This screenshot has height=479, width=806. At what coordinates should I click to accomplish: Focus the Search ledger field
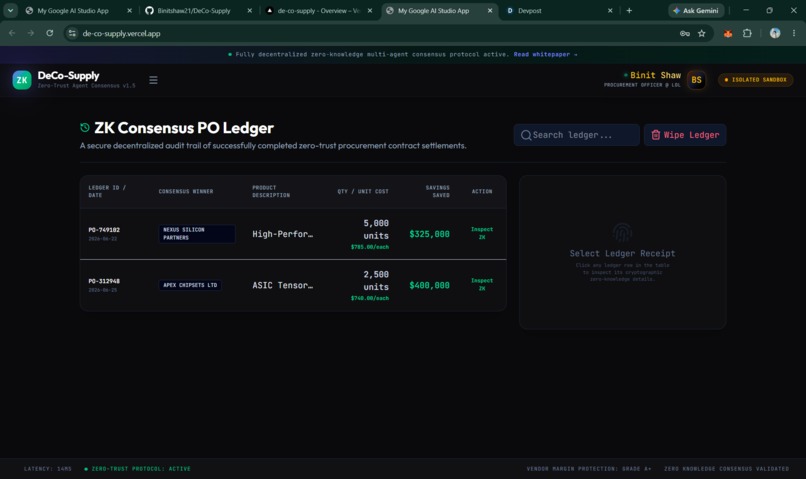click(x=577, y=135)
